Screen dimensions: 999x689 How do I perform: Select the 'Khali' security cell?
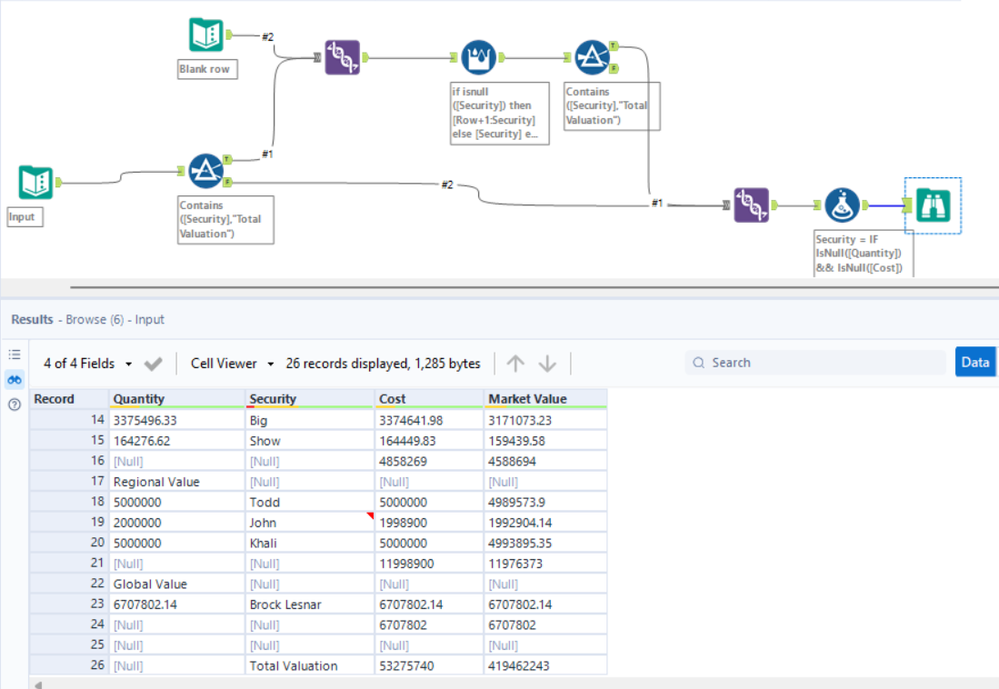pos(310,543)
